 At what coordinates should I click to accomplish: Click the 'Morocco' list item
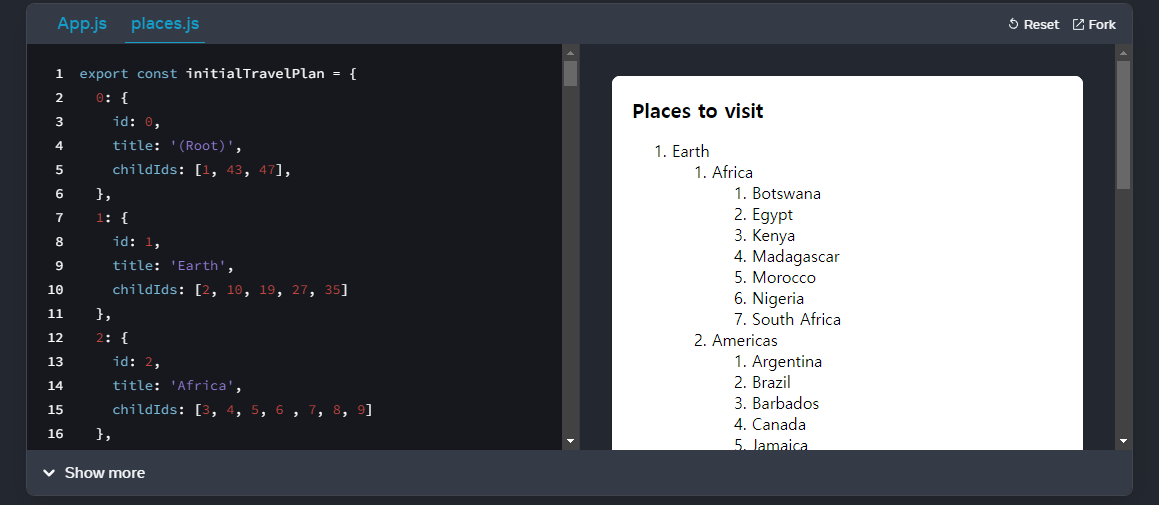click(784, 278)
